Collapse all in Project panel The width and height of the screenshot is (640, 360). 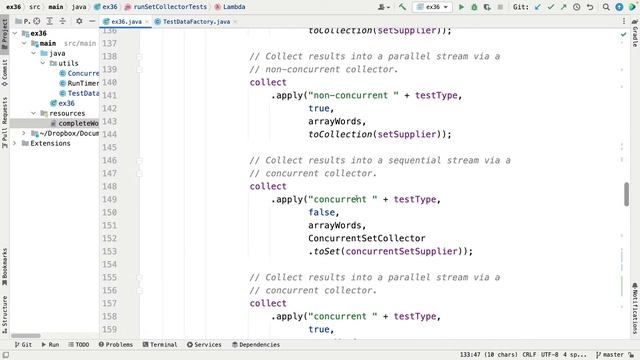click(62, 21)
